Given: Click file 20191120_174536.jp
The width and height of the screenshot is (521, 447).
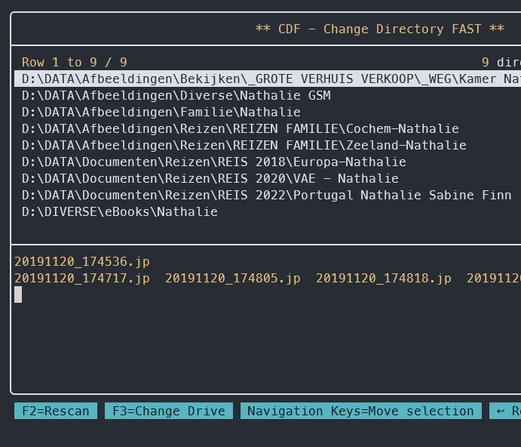Looking at the screenshot, I should click(x=82, y=262).
